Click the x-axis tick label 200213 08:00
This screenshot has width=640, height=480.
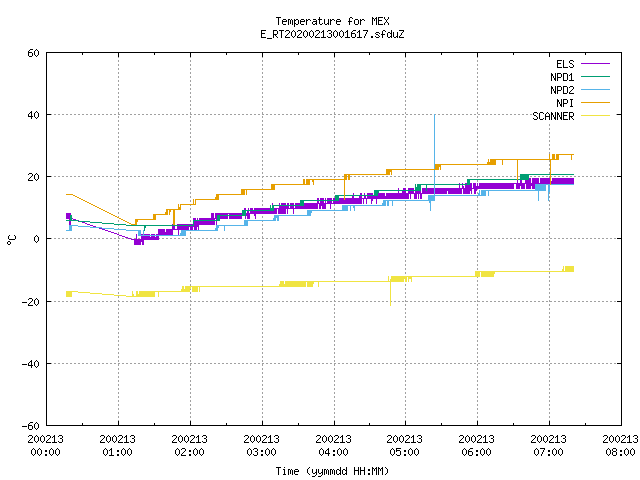[x=620, y=446]
